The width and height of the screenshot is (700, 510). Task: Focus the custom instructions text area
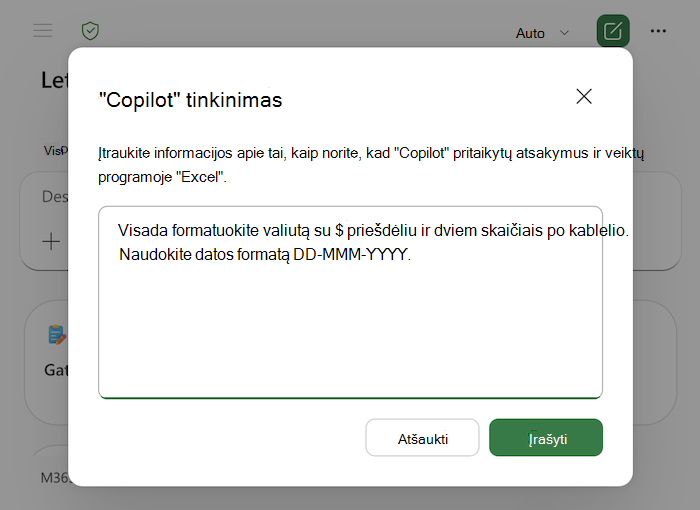point(350,302)
